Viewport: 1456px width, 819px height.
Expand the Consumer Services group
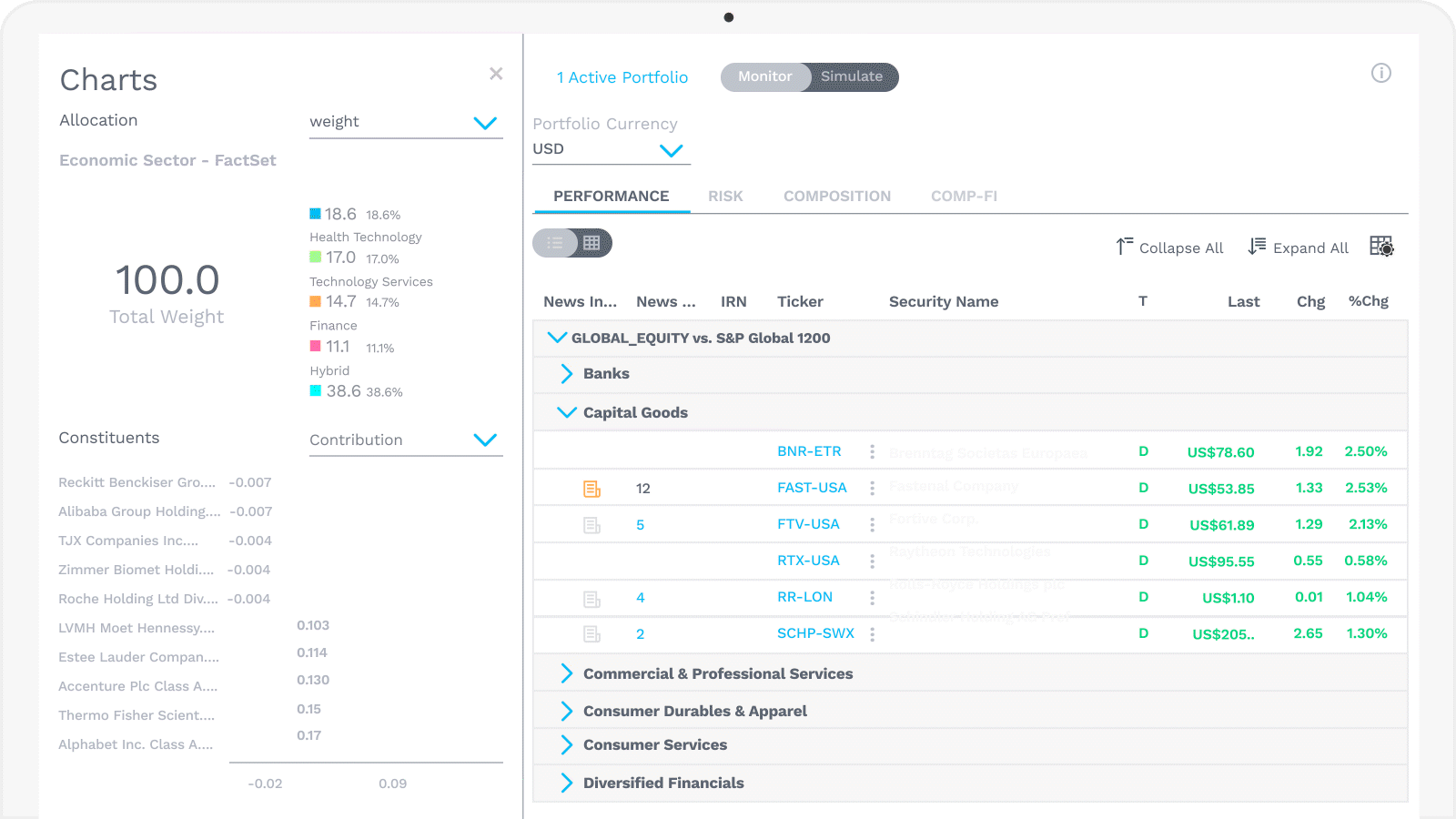(x=567, y=745)
